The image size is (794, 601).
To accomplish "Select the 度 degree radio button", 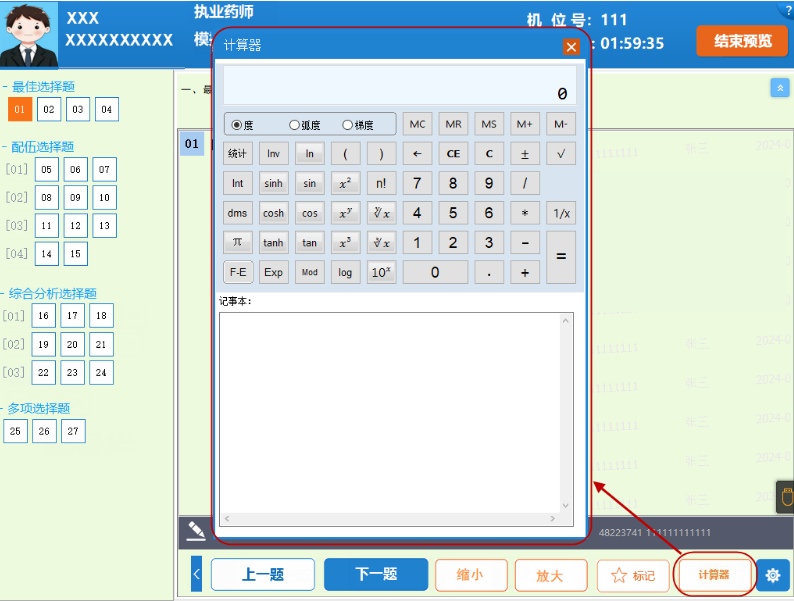I will (237, 125).
